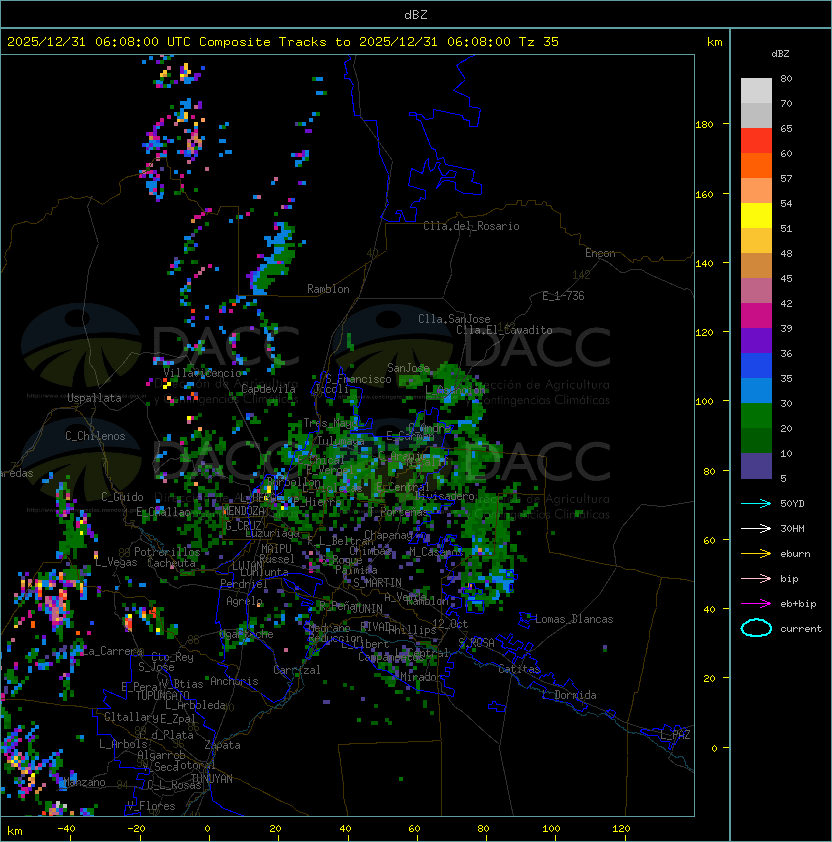Screen dimensions: 832x842
Task: Click the cyan 50YD track arrow icon
Action: tap(756, 504)
